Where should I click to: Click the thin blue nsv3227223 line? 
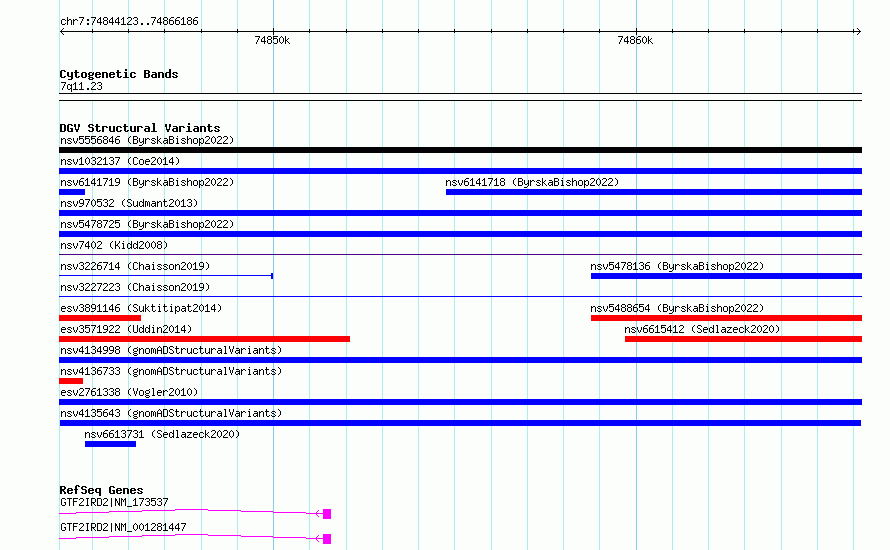click(x=460, y=296)
